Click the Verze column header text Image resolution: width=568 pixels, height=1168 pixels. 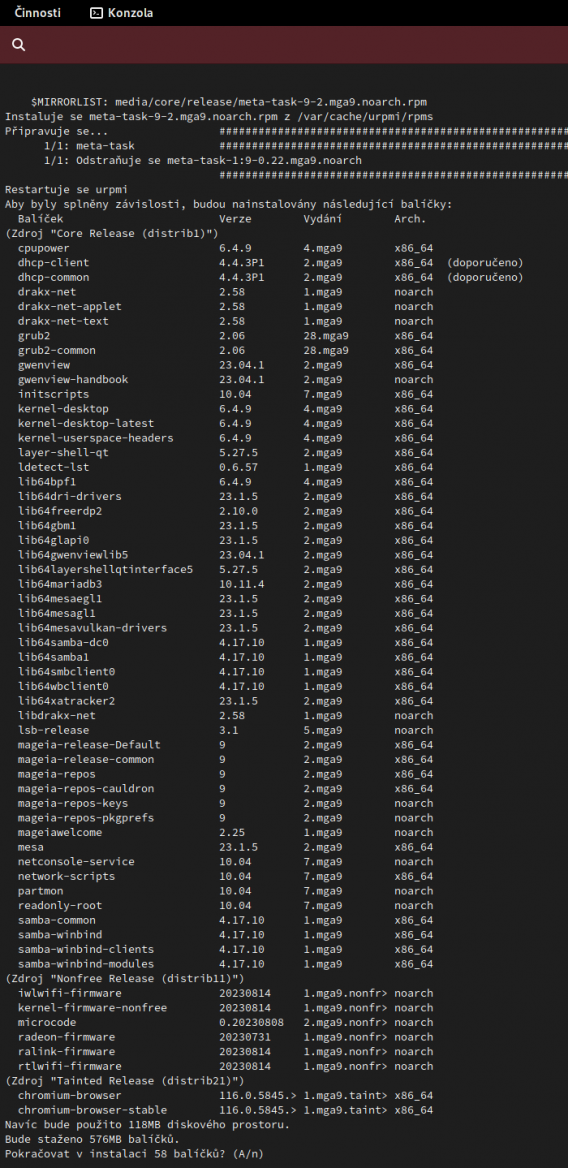point(235,219)
